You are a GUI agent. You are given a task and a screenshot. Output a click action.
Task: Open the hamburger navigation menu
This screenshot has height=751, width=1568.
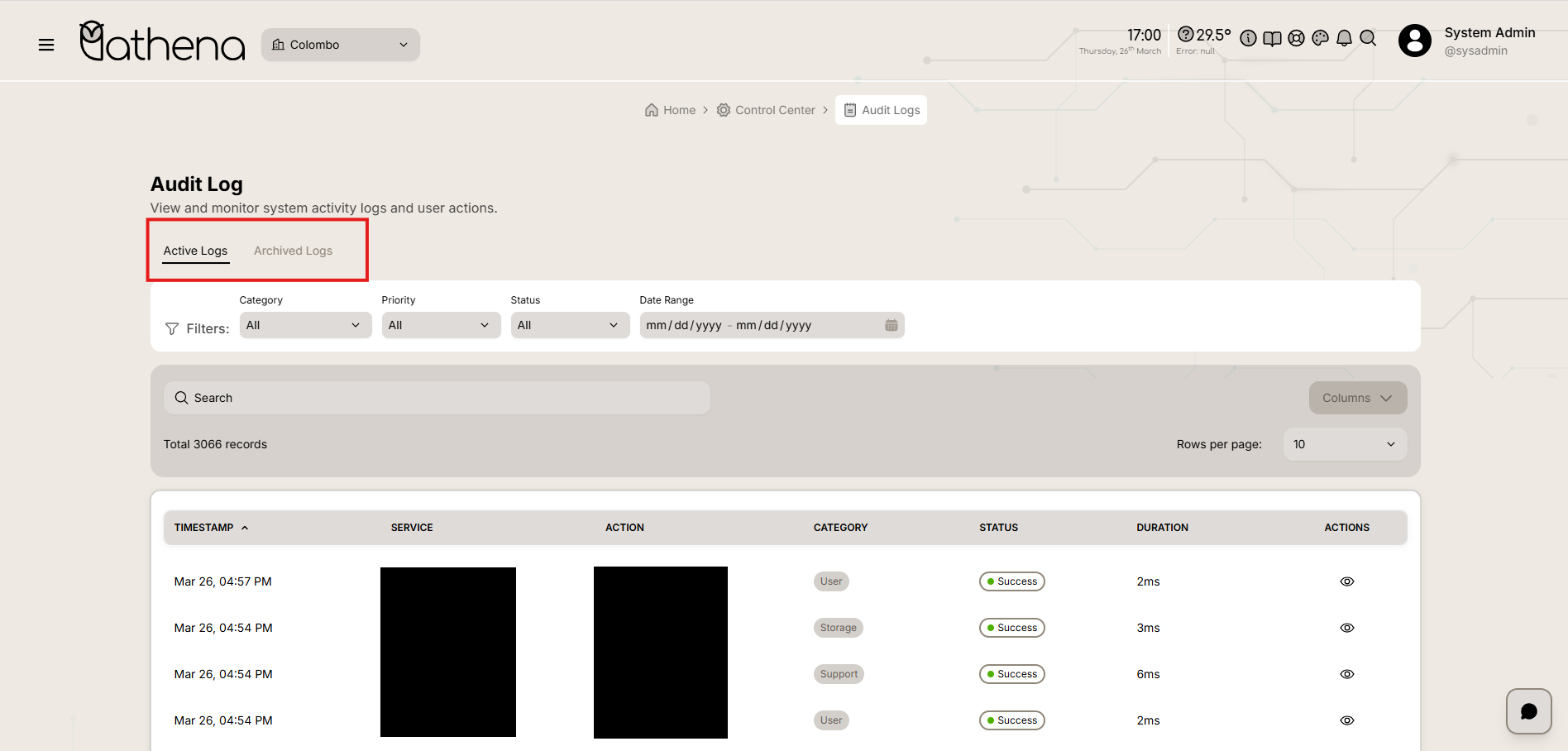46,45
